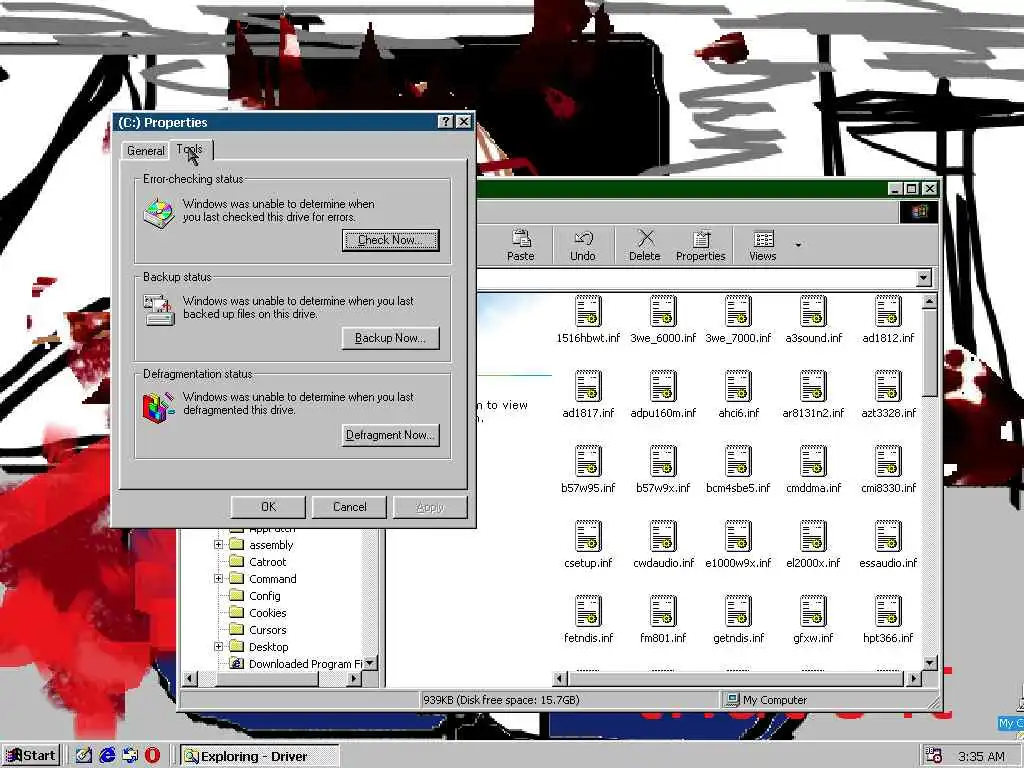This screenshot has width=1024, height=768.
Task: Select the essaudio.inf file icon
Action: pyautogui.click(x=888, y=536)
